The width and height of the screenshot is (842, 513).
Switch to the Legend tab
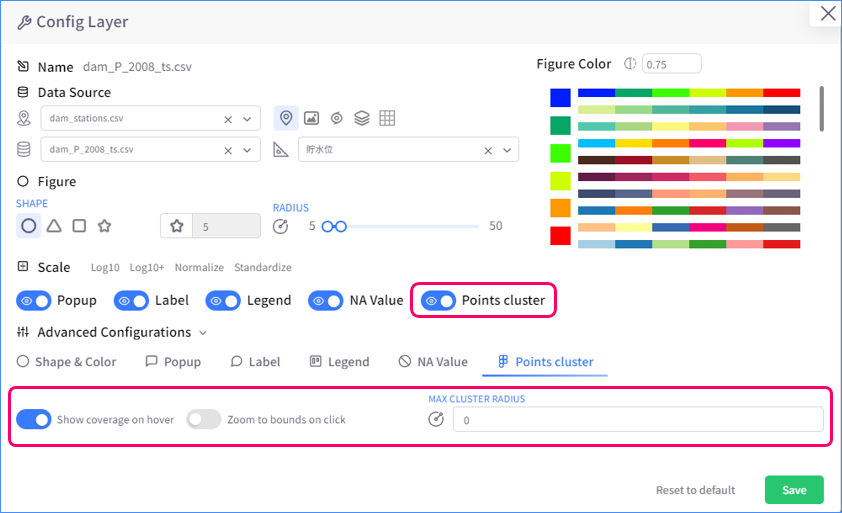tap(339, 362)
